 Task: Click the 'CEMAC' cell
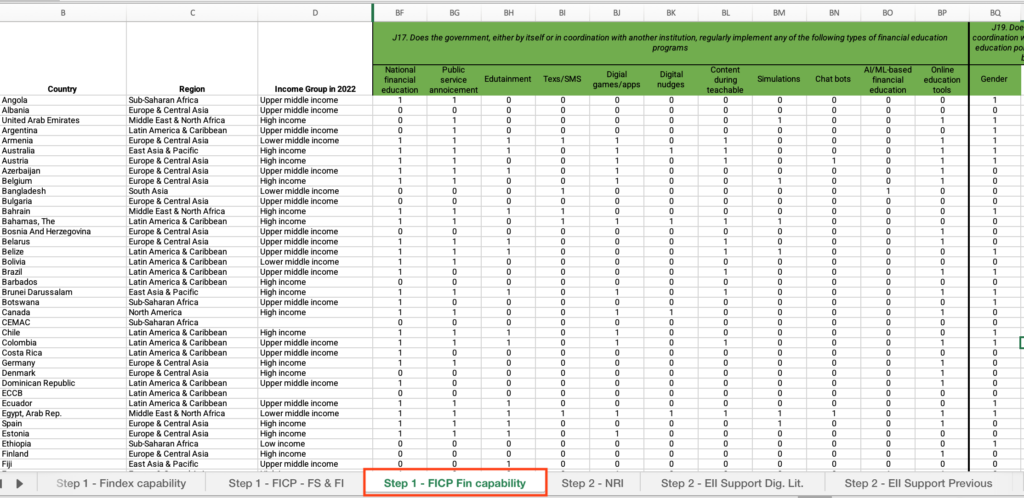63,322
